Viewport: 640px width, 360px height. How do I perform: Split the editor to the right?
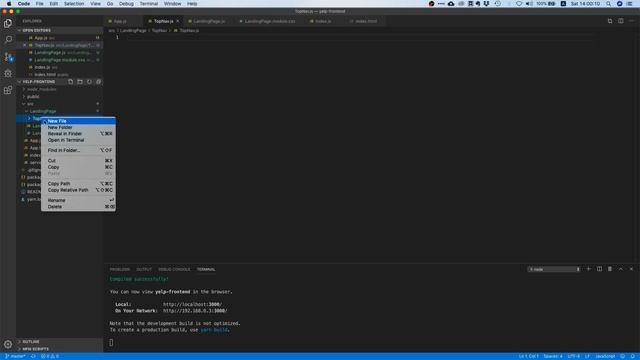pos(620,21)
